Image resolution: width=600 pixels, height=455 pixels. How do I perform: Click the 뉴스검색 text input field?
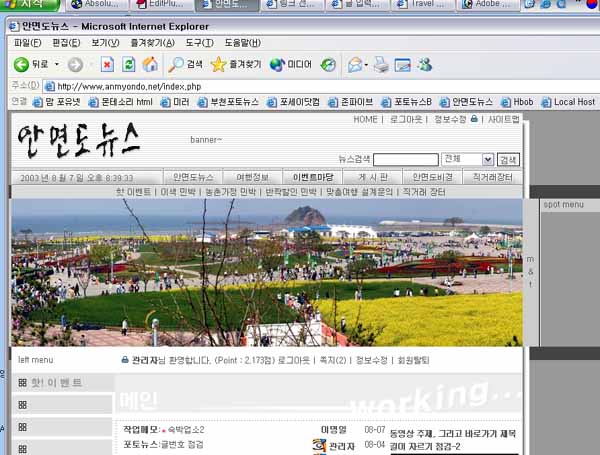coord(405,159)
